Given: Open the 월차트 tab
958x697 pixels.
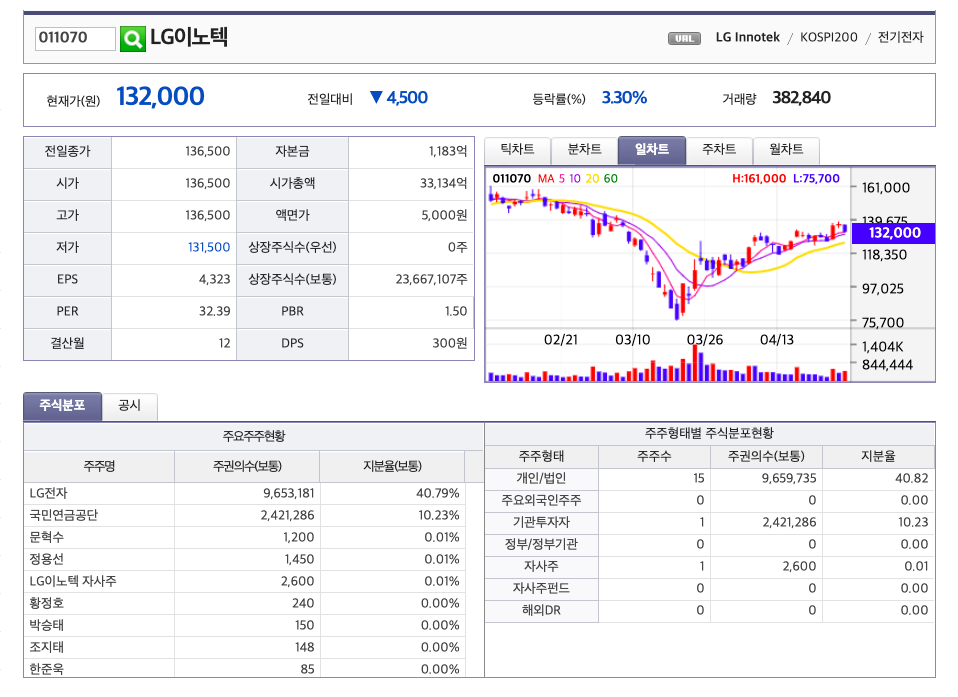Looking at the screenshot, I should click(x=786, y=150).
